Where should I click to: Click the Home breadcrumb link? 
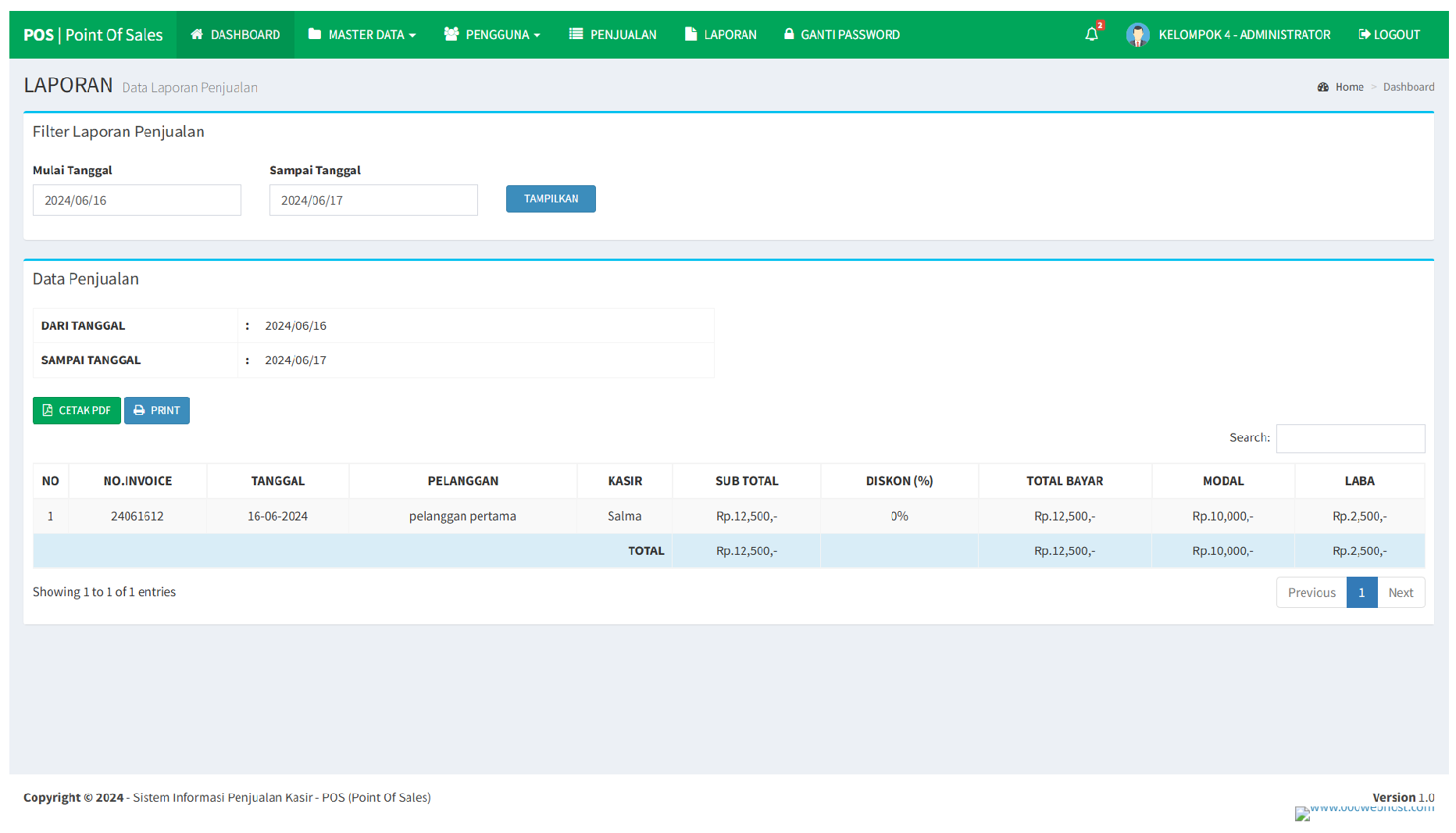pyautogui.click(x=1349, y=88)
